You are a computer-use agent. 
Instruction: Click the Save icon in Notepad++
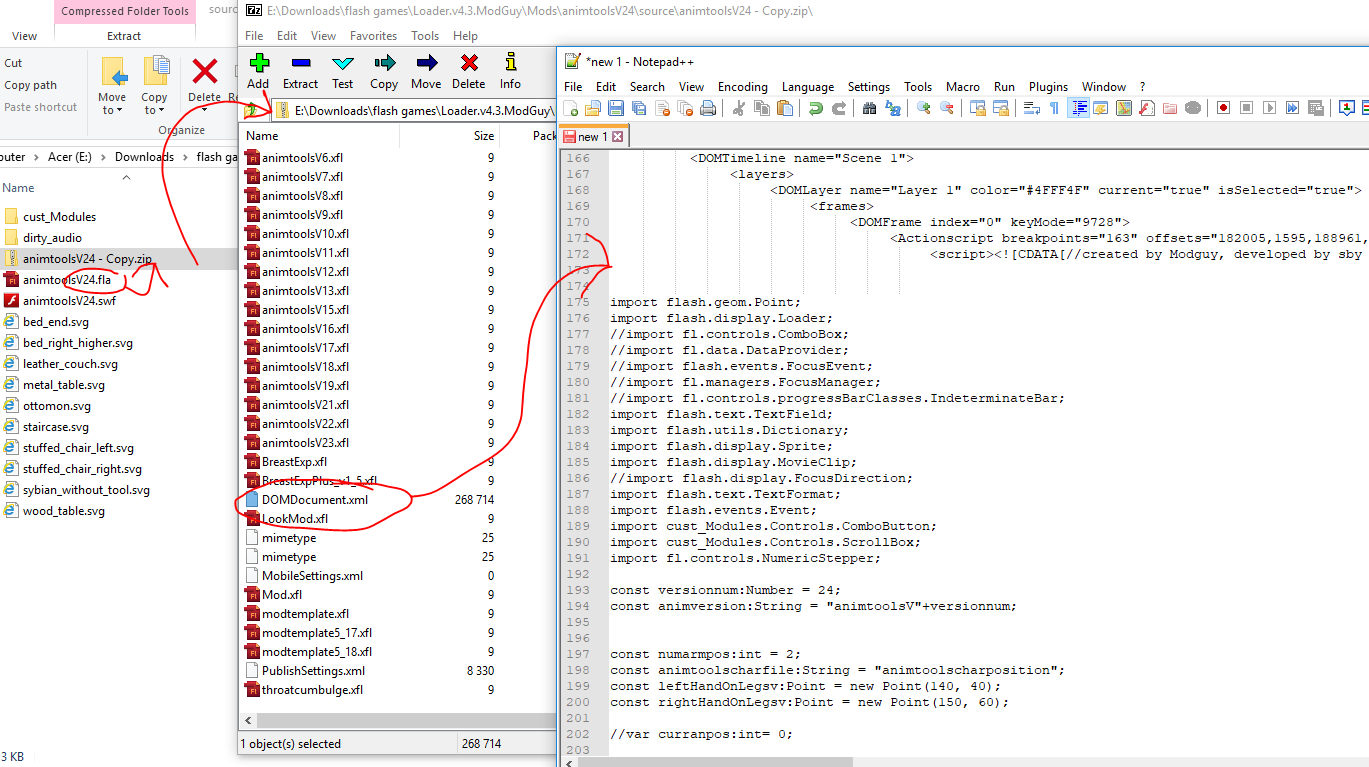tap(616, 108)
